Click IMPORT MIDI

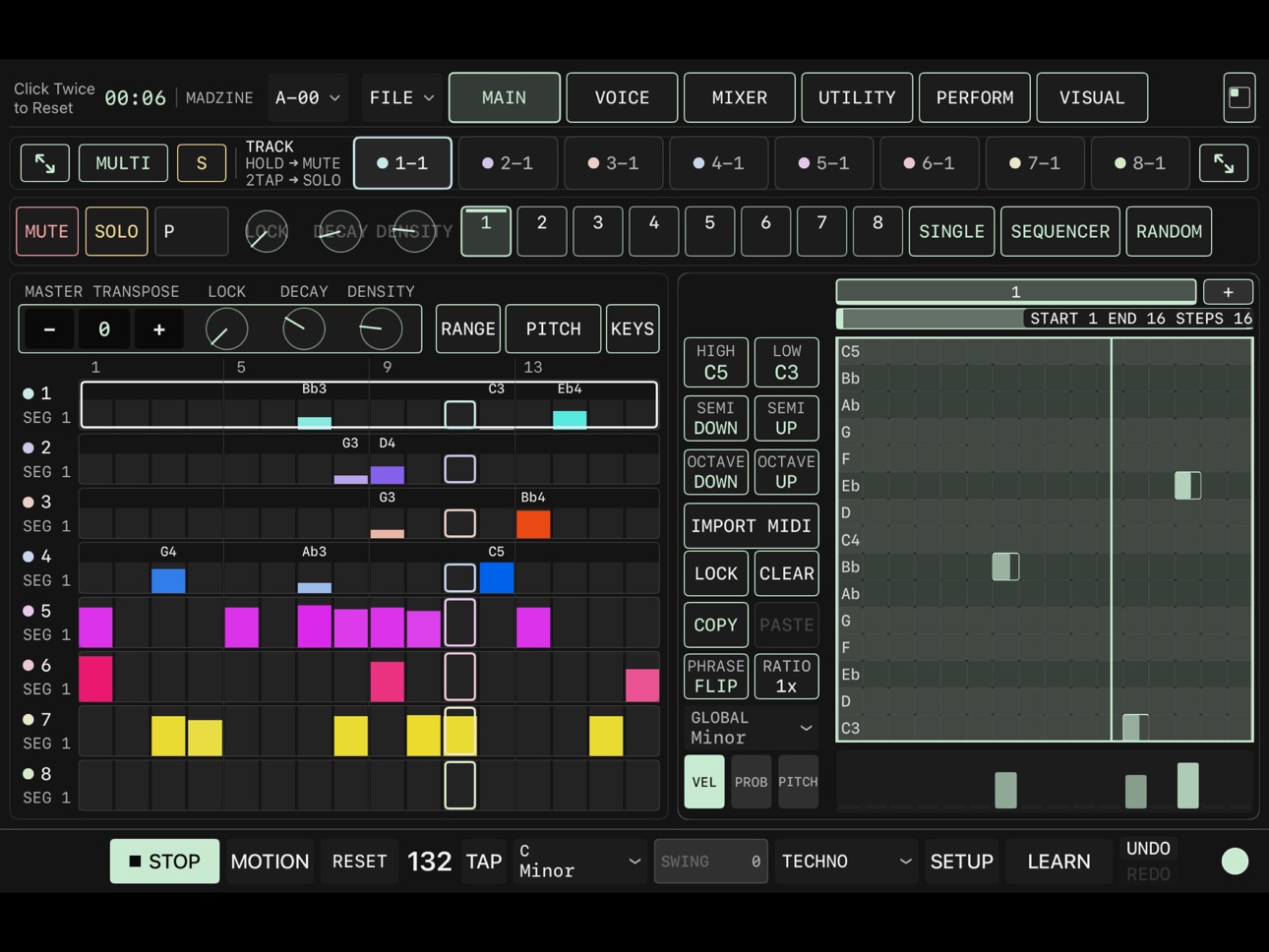tap(752, 526)
